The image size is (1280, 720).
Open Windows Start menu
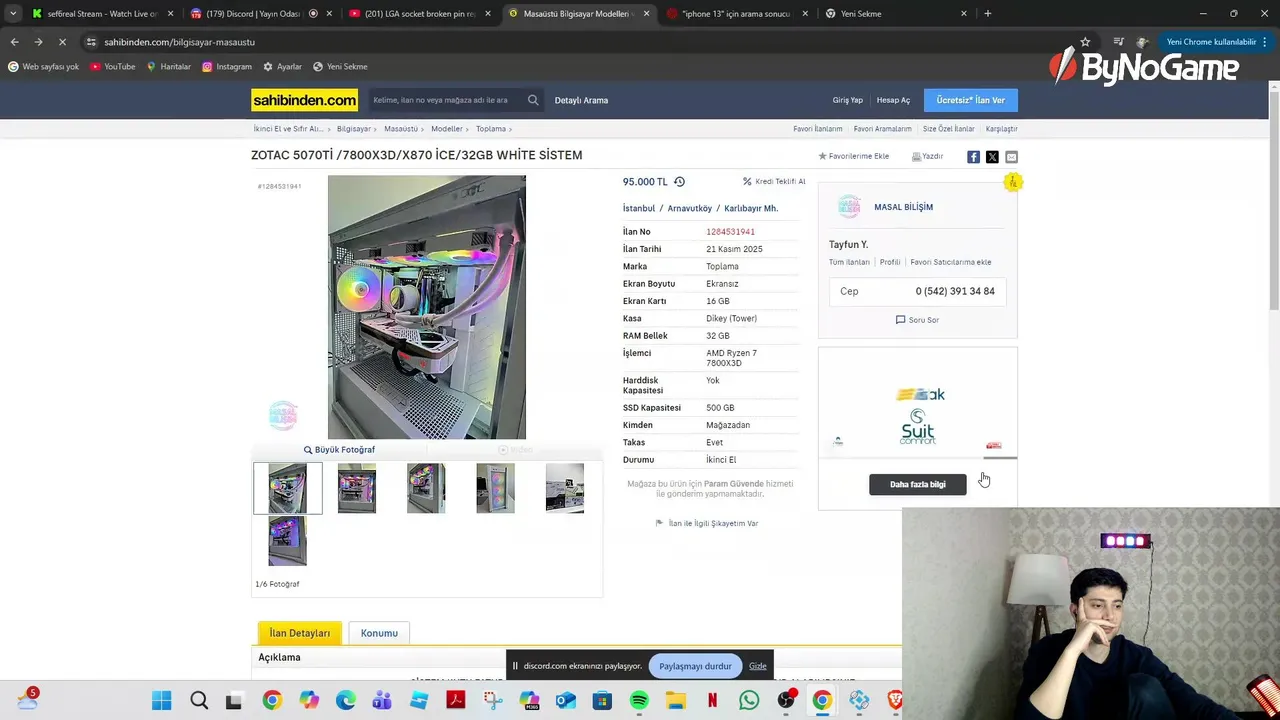(x=162, y=701)
